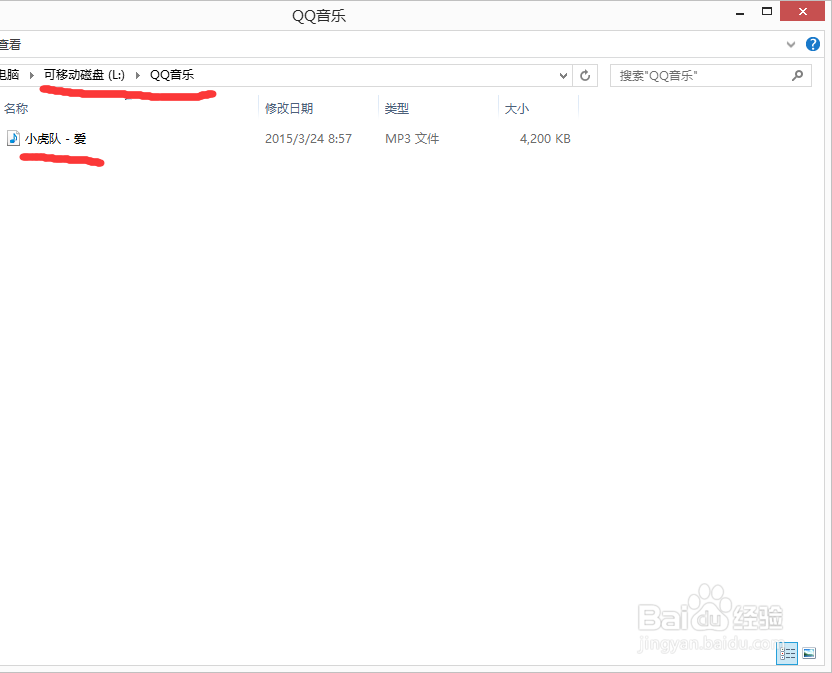Focus the 搜索"QQ音乐" search box

pyautogui.click(x=710, y=75)
